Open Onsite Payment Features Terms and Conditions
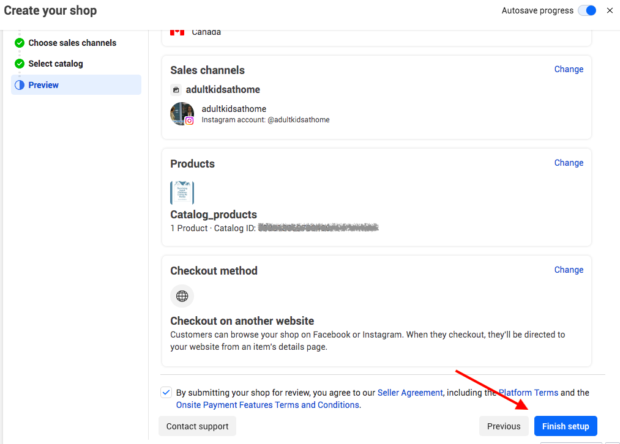 coord(268,405)
